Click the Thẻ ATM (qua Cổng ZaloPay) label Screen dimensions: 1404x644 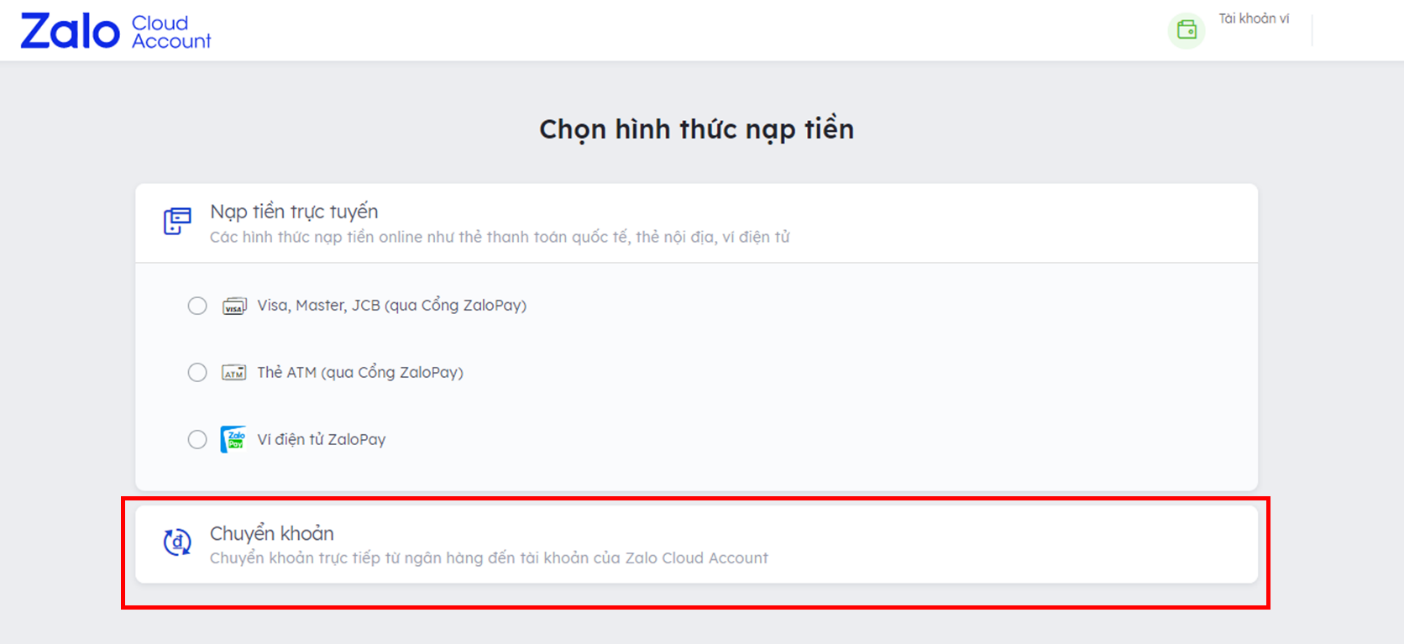point(360,372)
